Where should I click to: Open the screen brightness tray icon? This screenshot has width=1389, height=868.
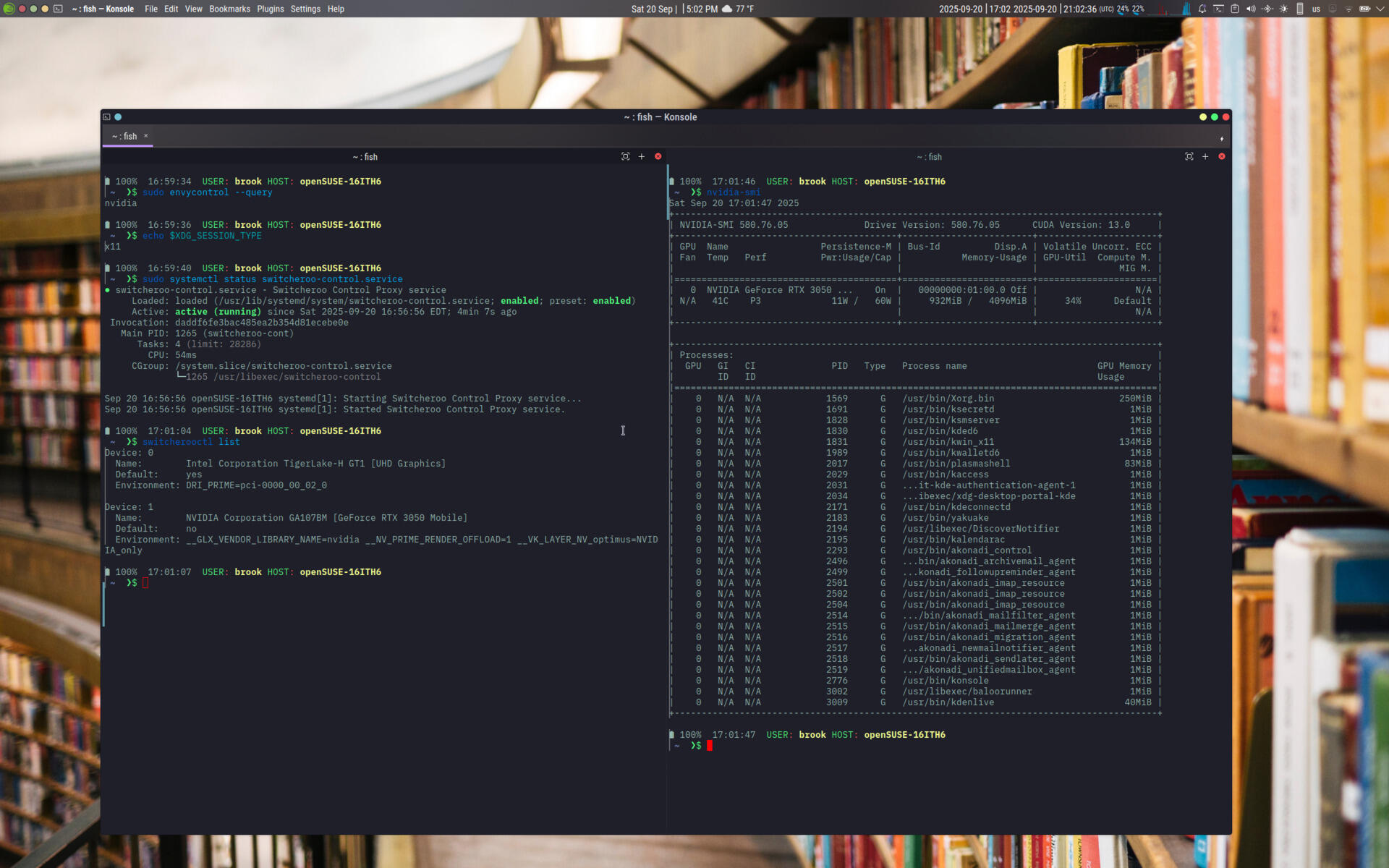1283,9
